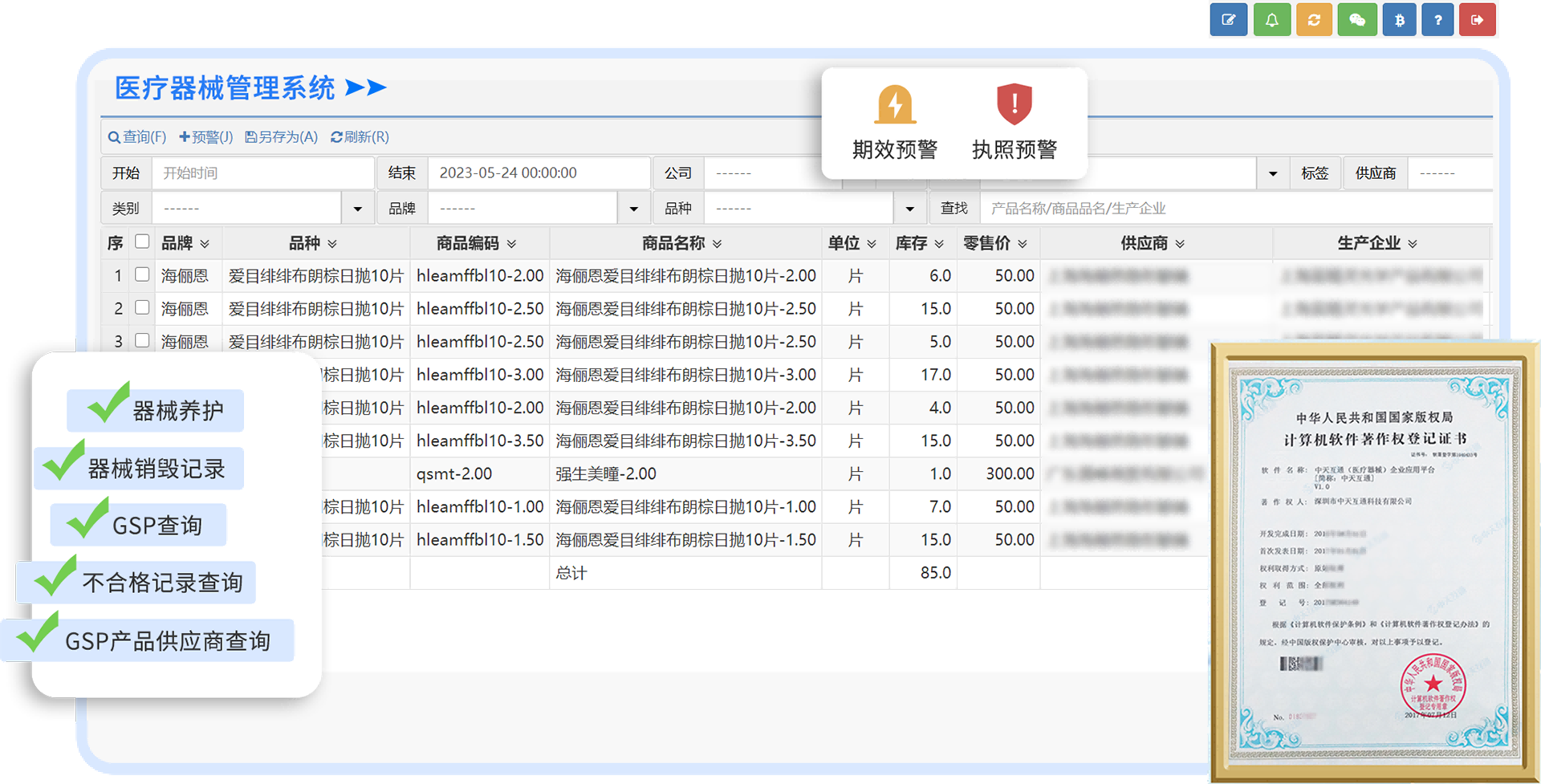The height and width of the screenshot is (784, 1541).
Task: Tick the checkbox for row 2
Action: pos(142,307)
